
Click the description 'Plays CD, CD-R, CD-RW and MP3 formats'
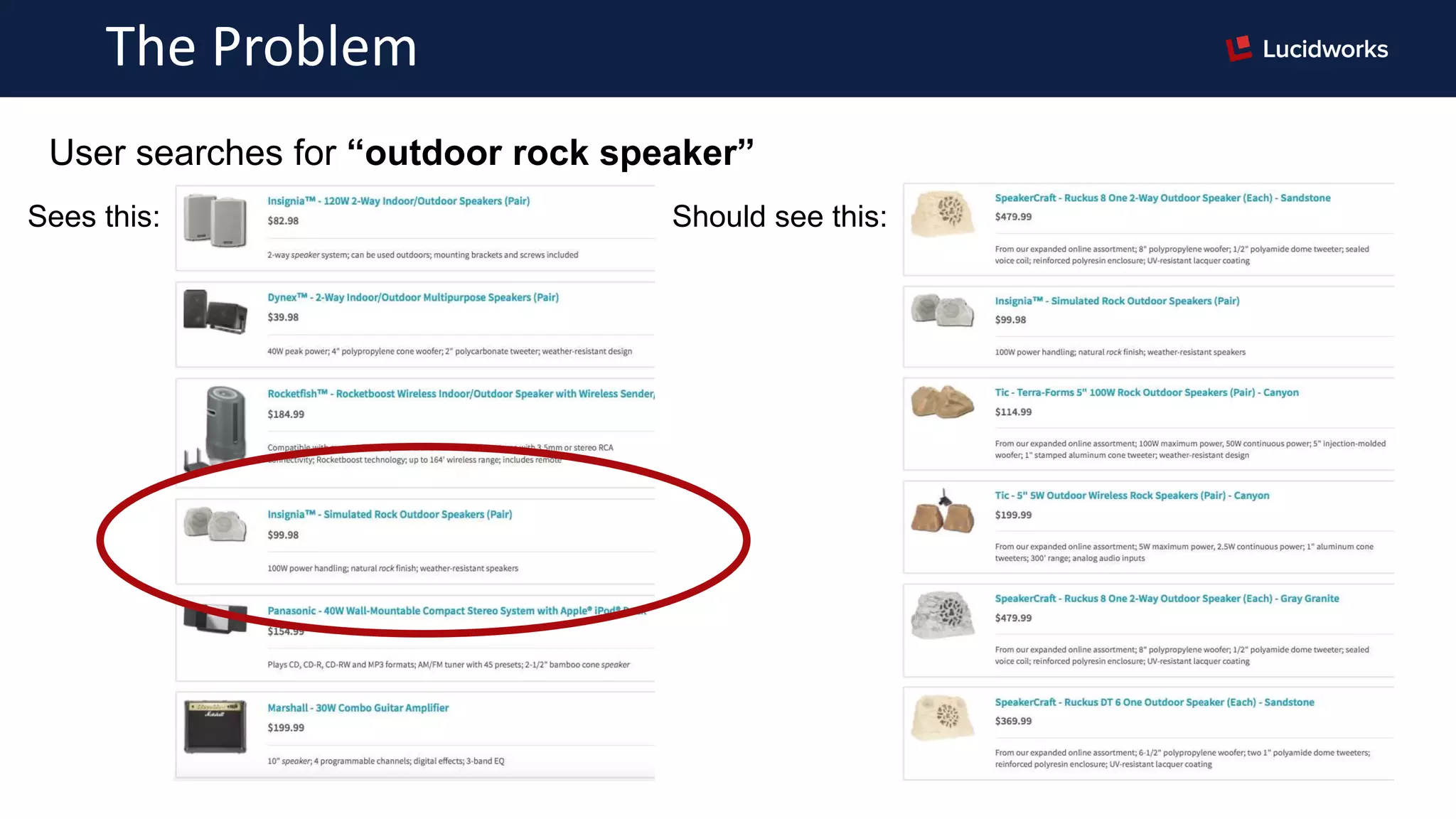448,665
